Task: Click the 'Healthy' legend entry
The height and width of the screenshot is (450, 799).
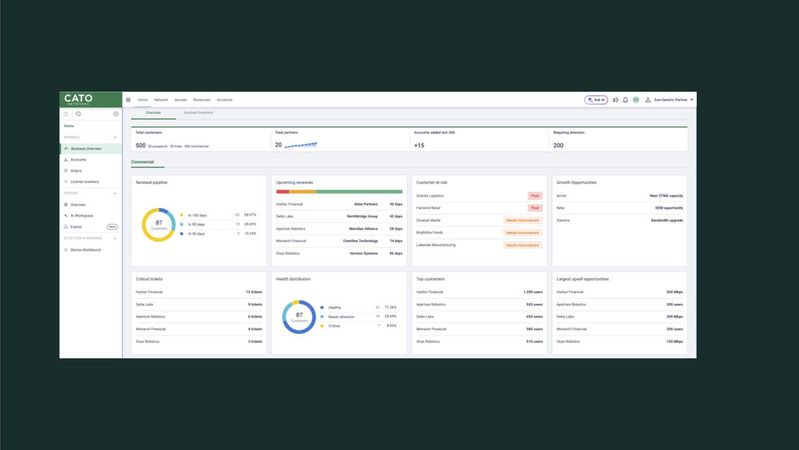Action: (x=334, y=307)
